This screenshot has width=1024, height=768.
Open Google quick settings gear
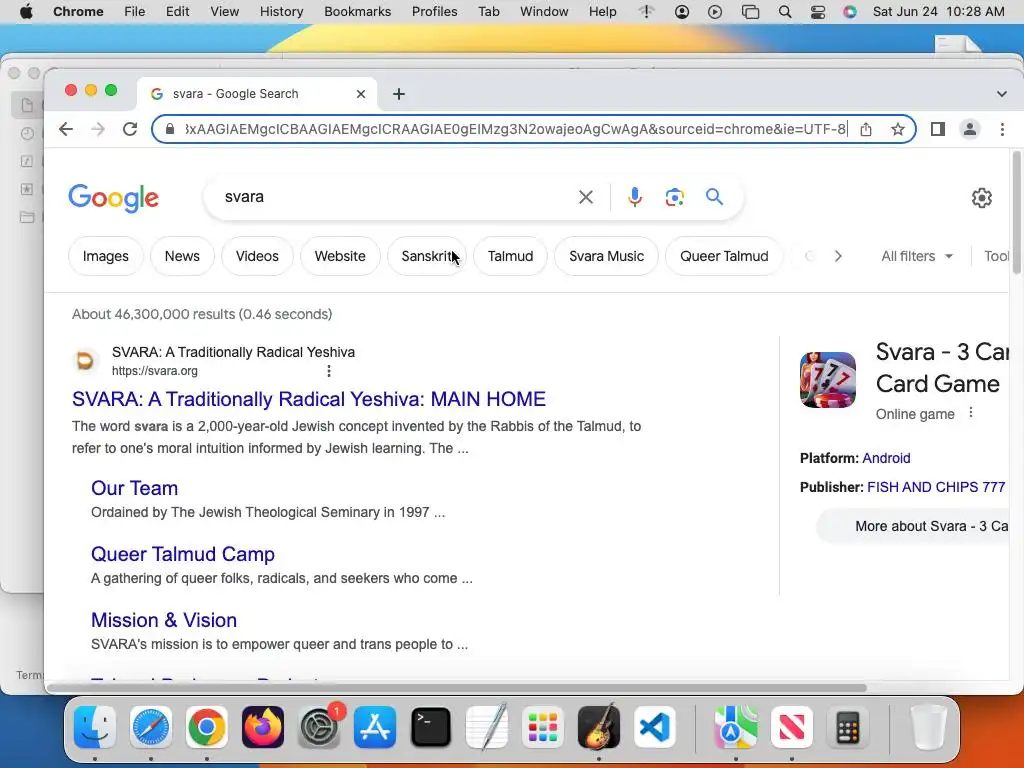tap(982, 198)
